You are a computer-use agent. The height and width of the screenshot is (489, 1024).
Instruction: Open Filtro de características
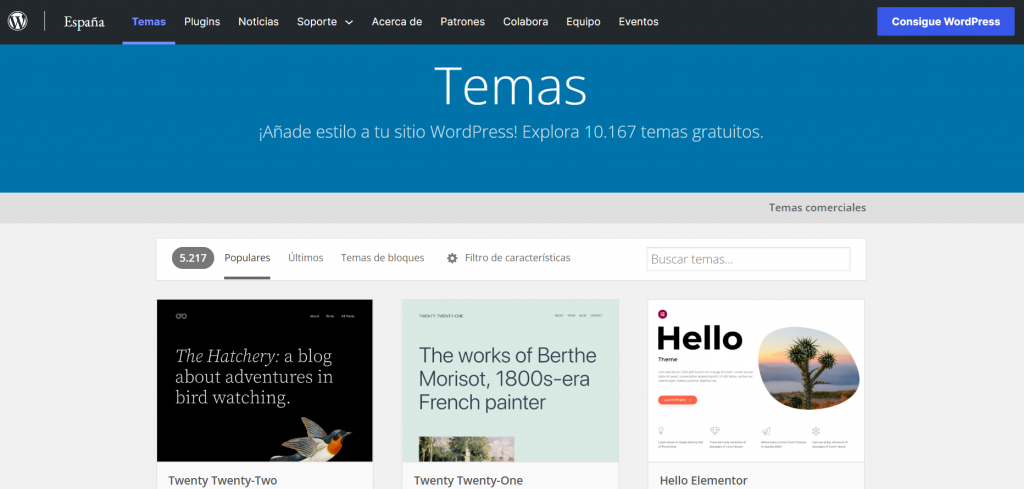pos(517,258)
